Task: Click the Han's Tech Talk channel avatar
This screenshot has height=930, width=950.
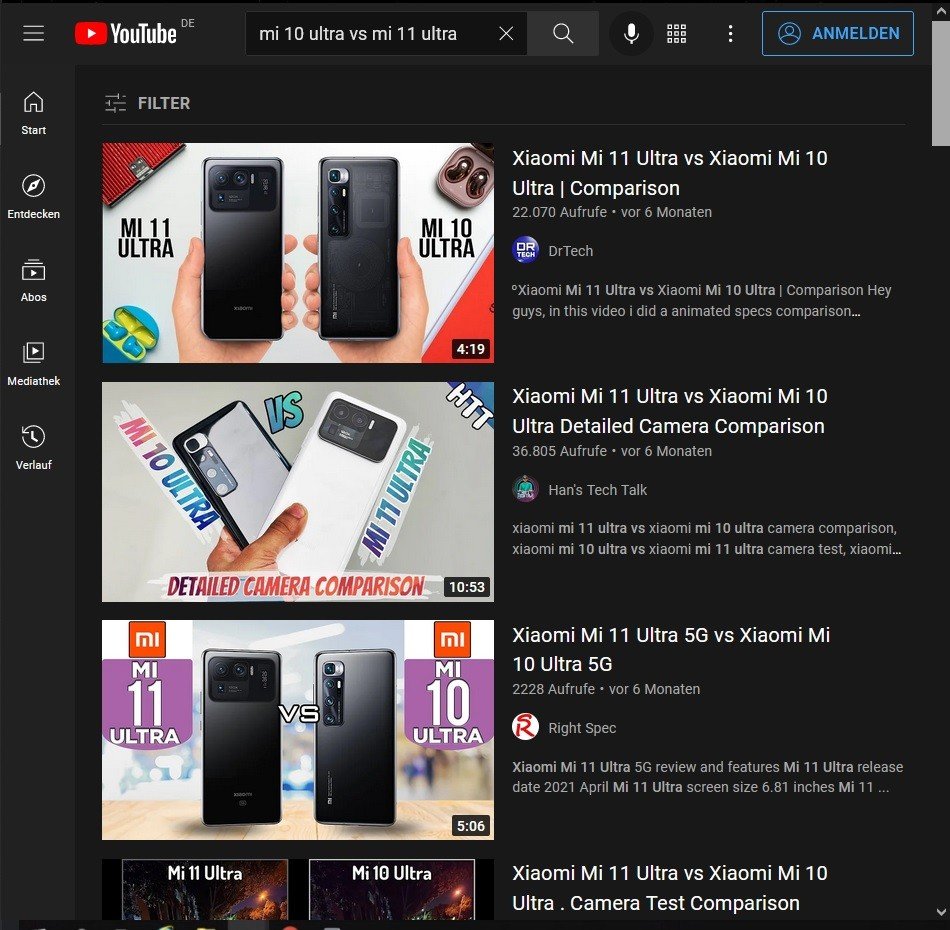Action: point(525,489)
